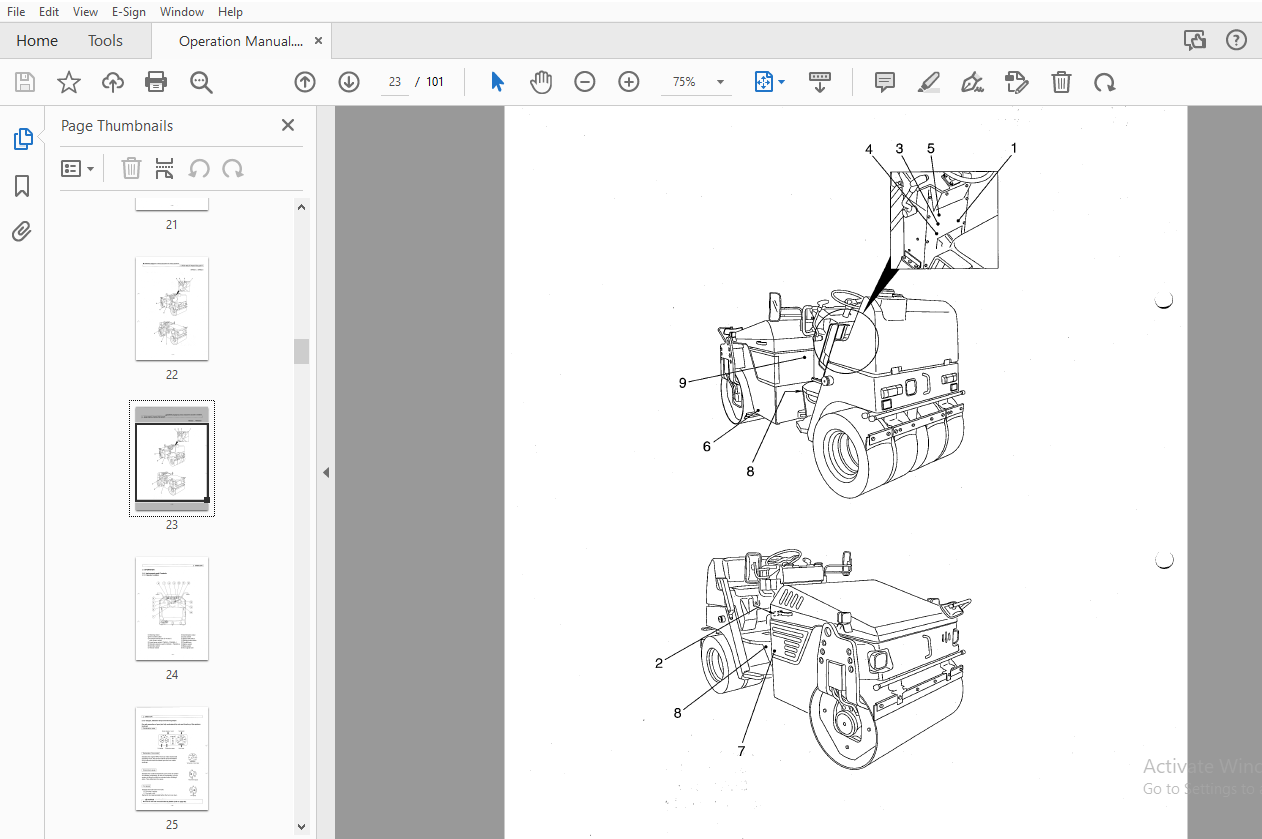Select the Operation Manual document tab
Image resolution: width=1262 pixels, height=839 pixels.
pos(240,41)
